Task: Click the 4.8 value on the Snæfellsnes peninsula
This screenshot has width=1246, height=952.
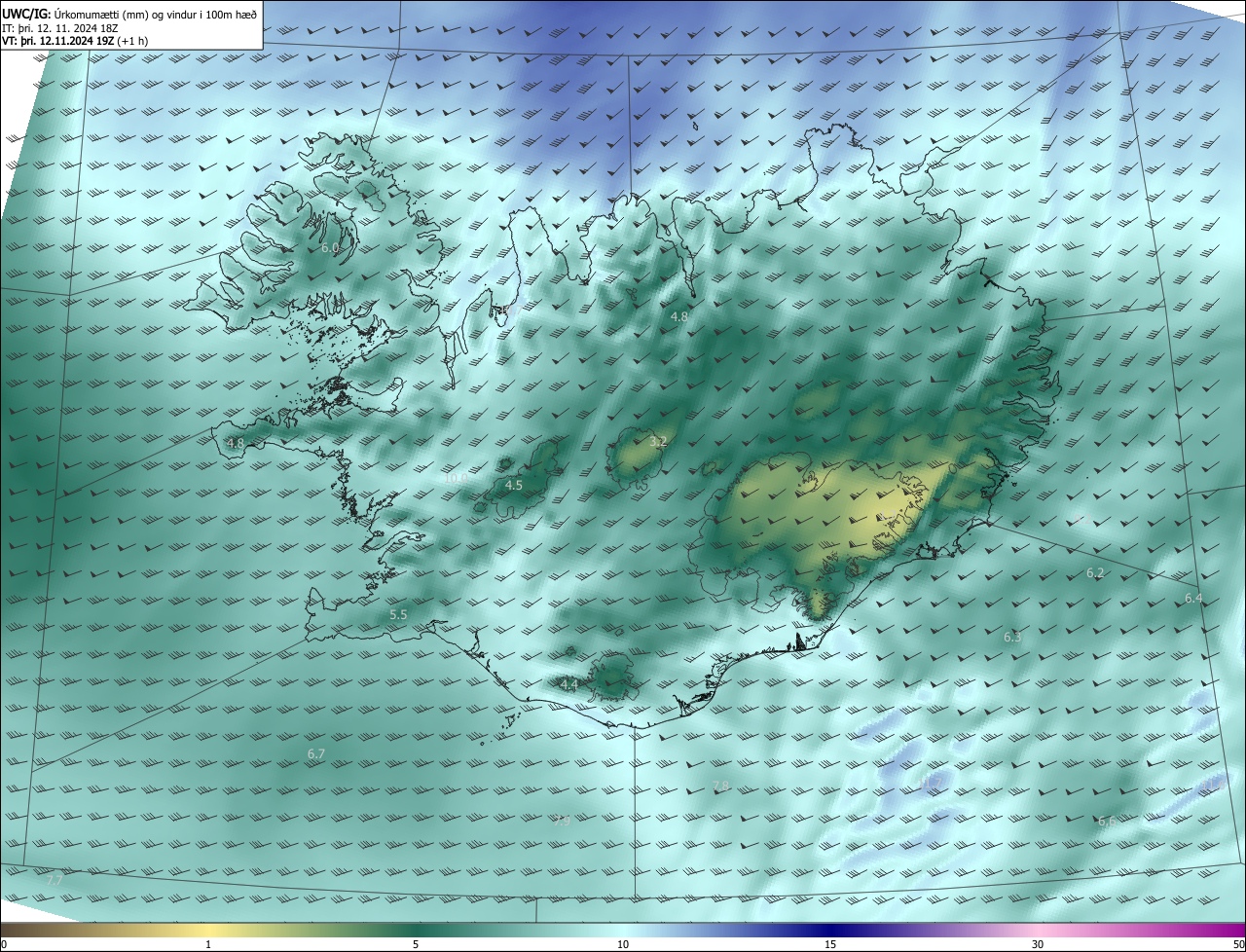Action: [236, 444]
